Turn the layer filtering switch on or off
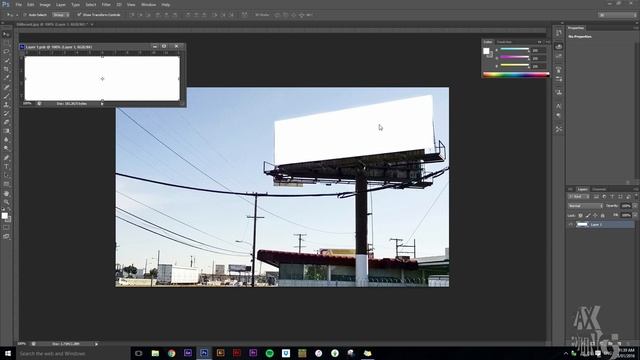The image size is (640, 360). pyautogui.click(x=636, y=197)
